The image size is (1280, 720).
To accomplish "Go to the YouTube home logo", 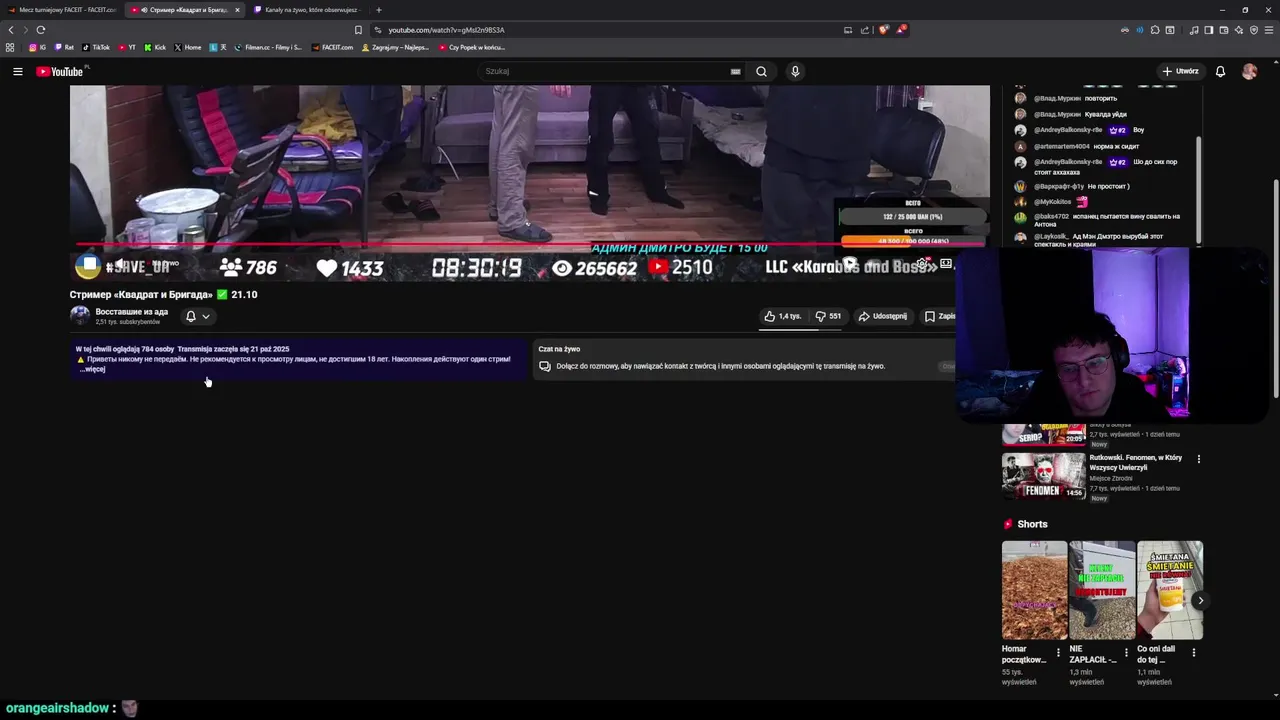I will point(60,71).
